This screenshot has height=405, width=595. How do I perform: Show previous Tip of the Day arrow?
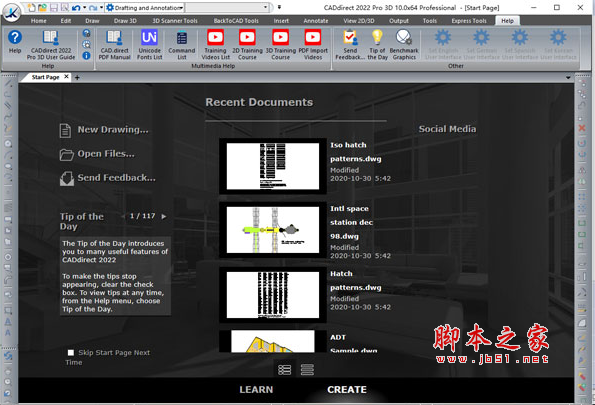[x=123, y=216]
